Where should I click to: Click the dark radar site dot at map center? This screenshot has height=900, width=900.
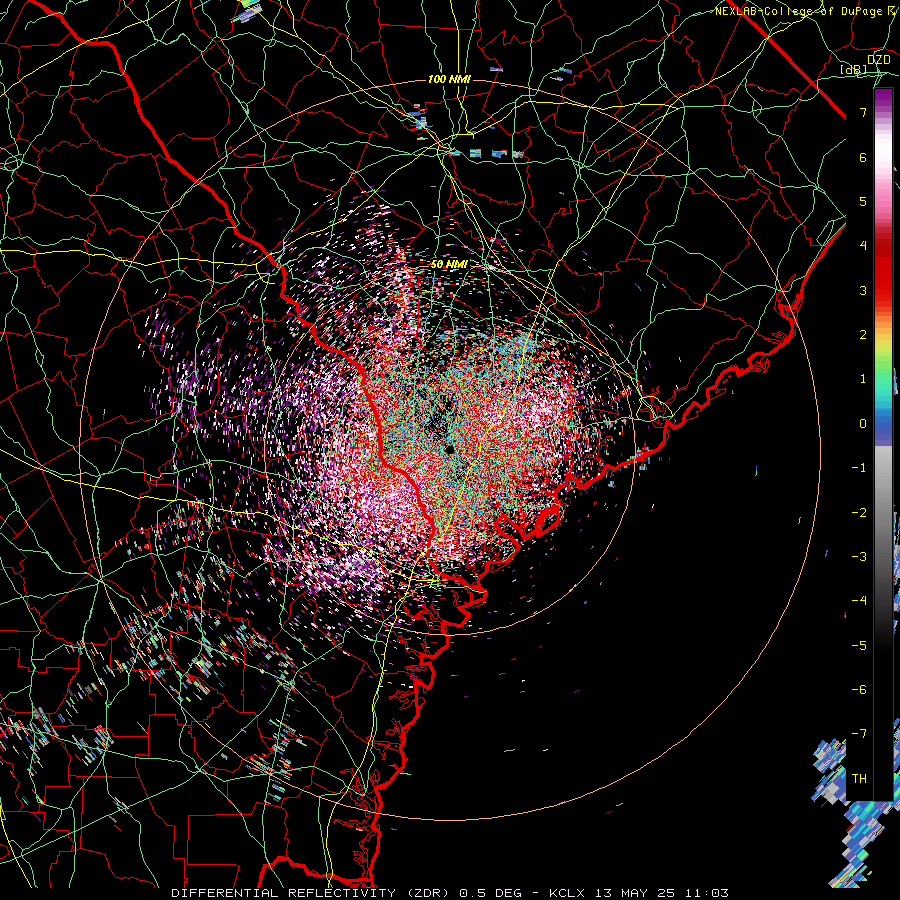449,449
